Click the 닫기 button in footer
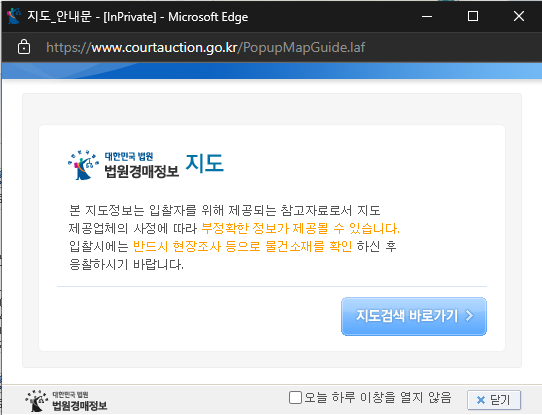Viewport: 542px width, 415px height. [x=494, y=400]
